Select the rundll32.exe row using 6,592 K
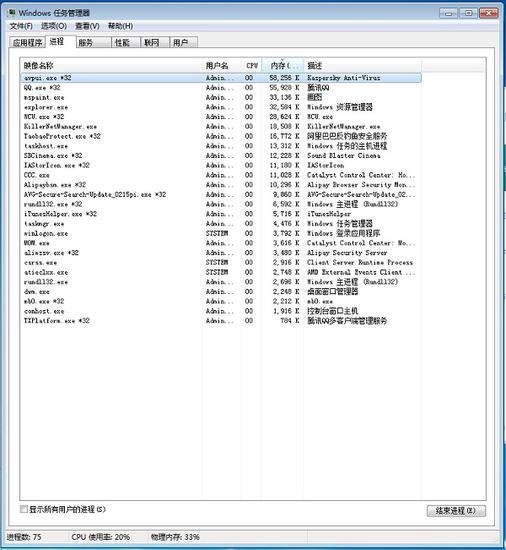 tap(221, 204)
